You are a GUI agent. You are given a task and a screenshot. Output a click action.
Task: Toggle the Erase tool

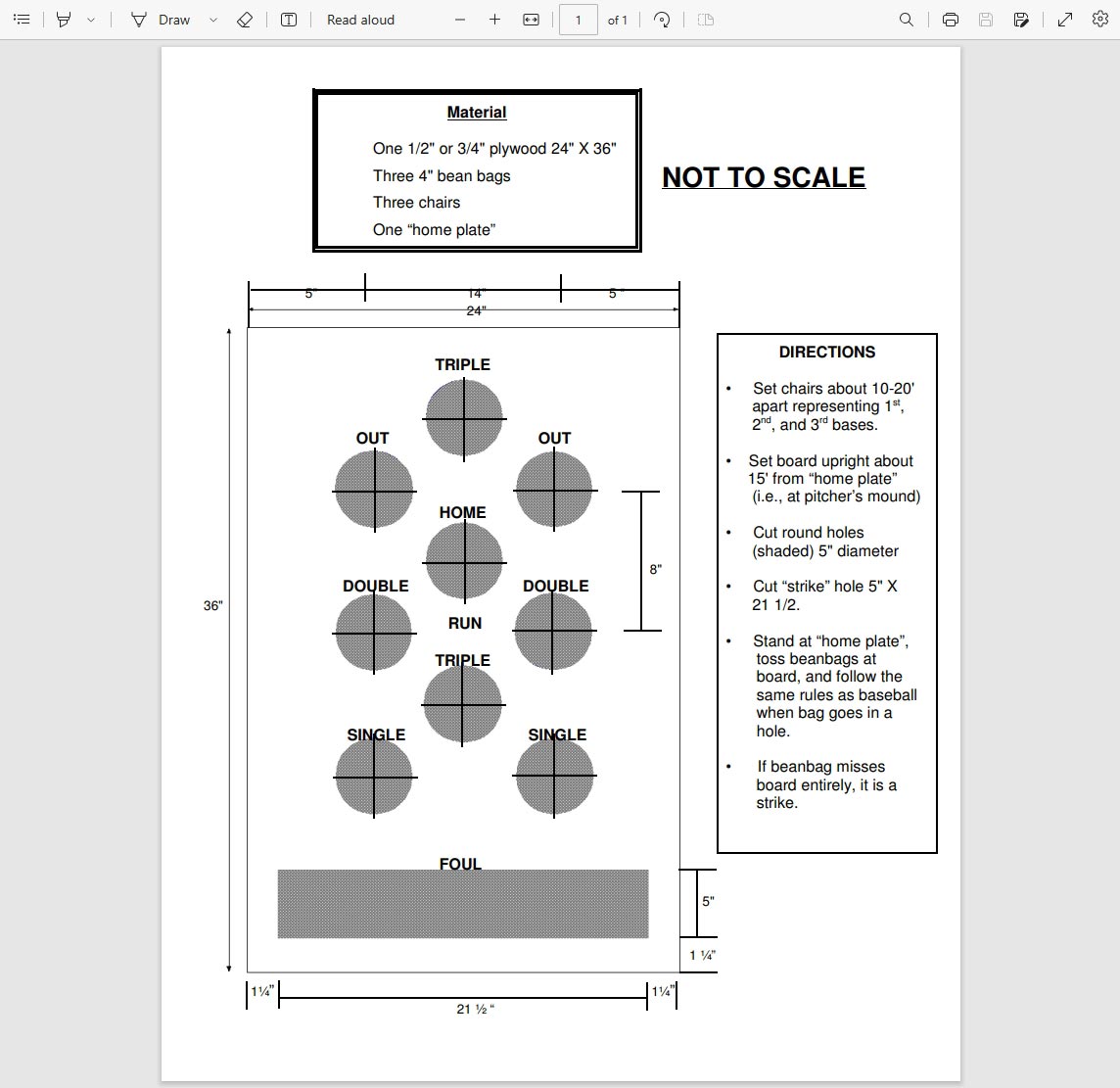(x=245, y=20)
